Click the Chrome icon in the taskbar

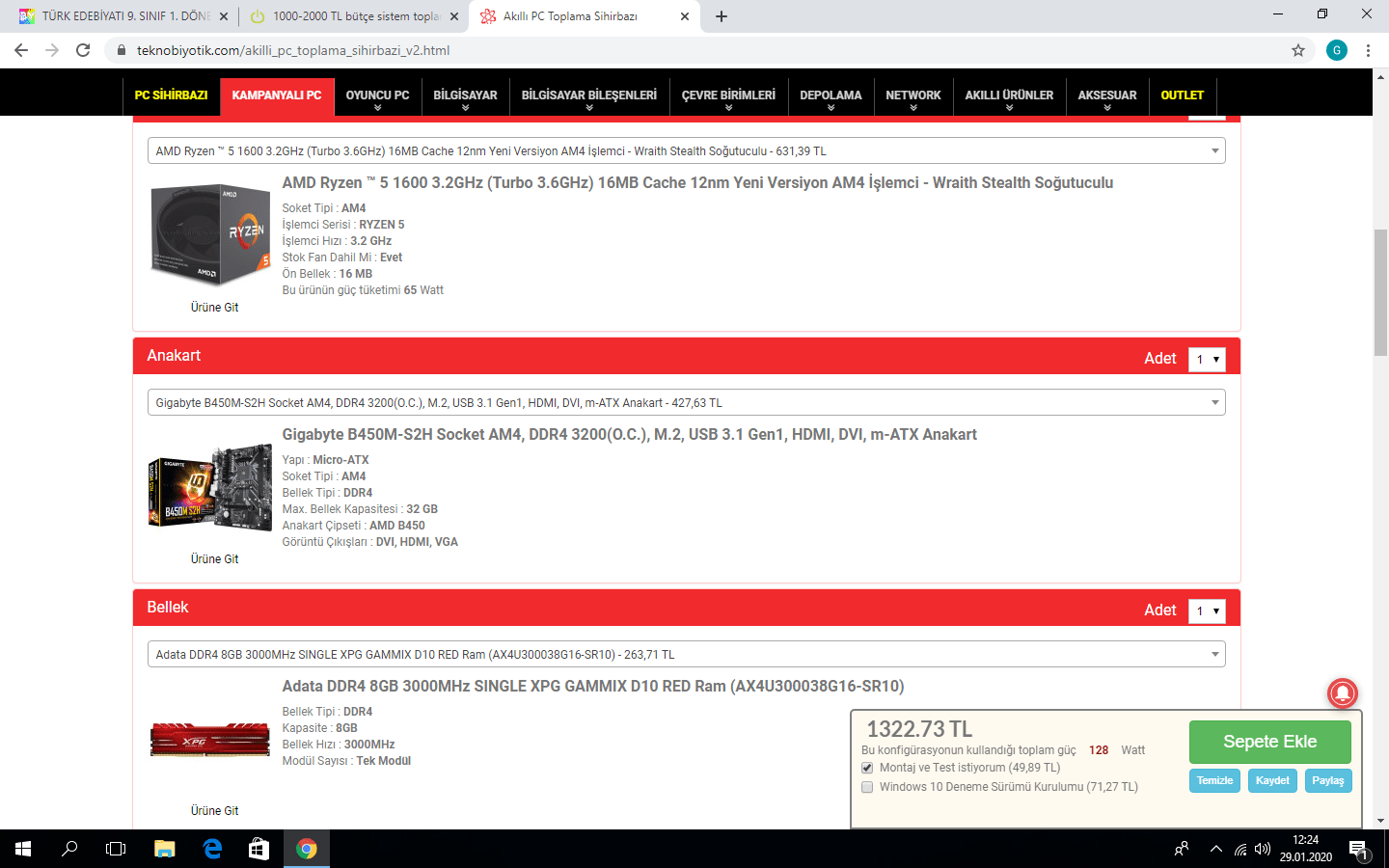point(307,849)
